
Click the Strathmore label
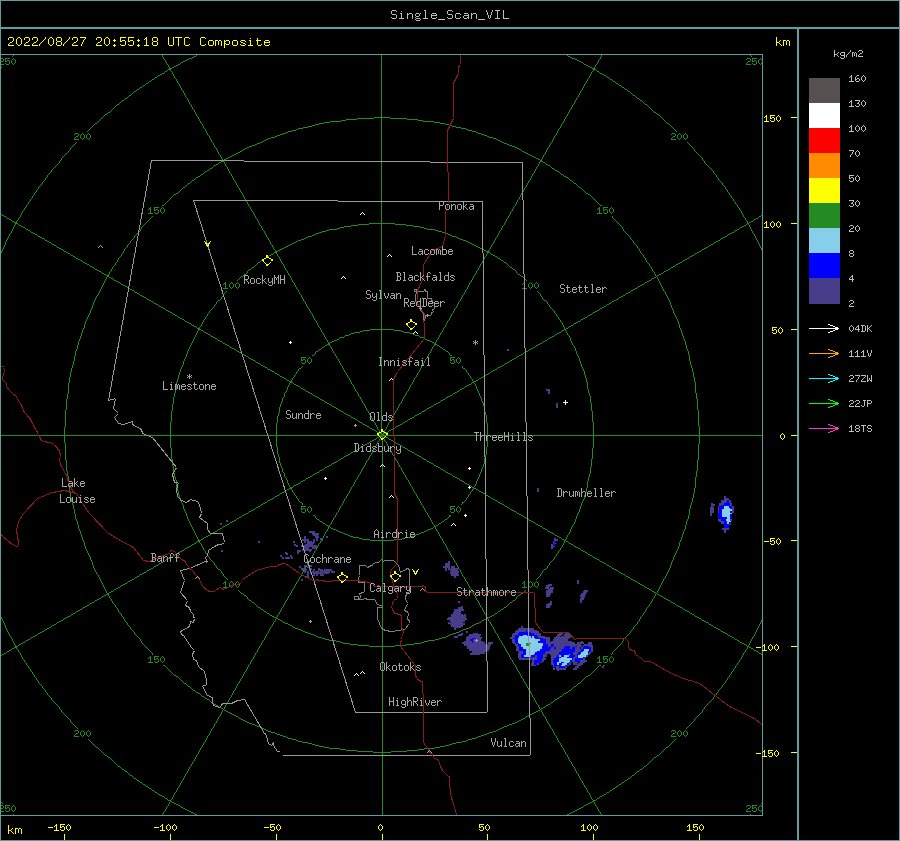click(x=486, y=592)
